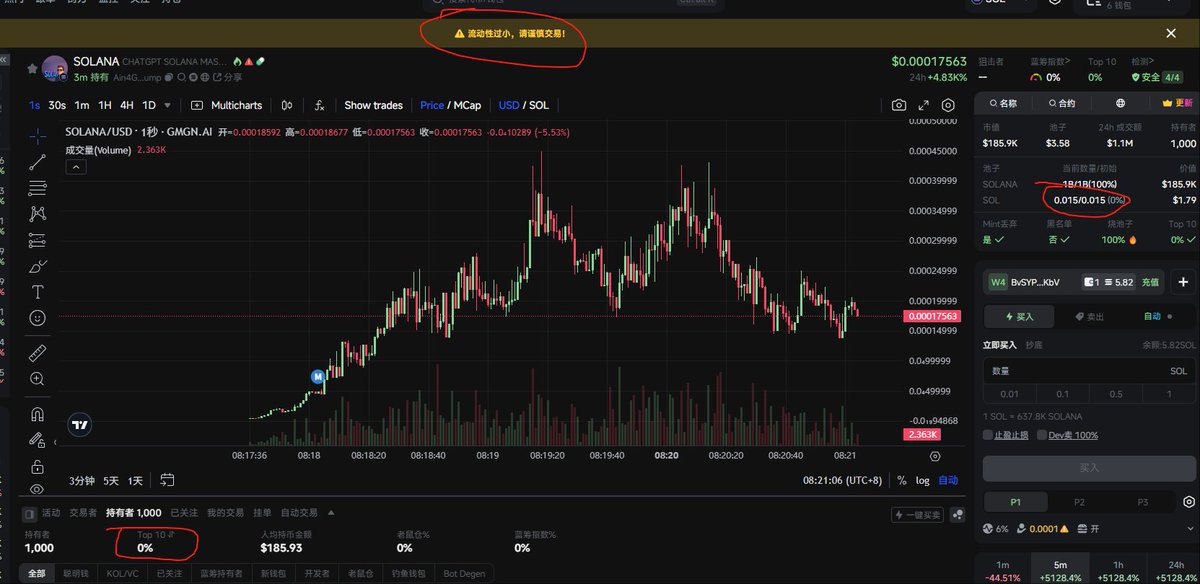Filter holders by Bot Degen

[464, 573]
